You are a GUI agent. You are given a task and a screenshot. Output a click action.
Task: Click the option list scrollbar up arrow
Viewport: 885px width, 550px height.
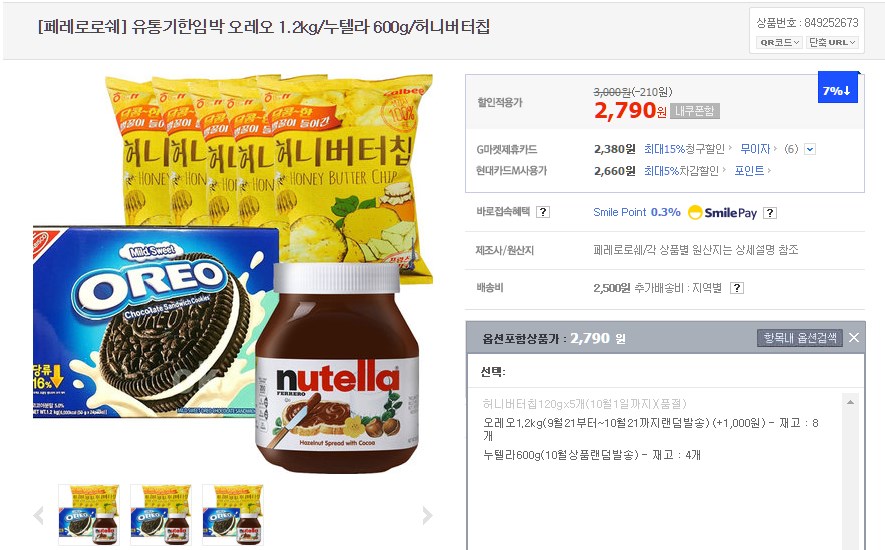click(850, 402)
